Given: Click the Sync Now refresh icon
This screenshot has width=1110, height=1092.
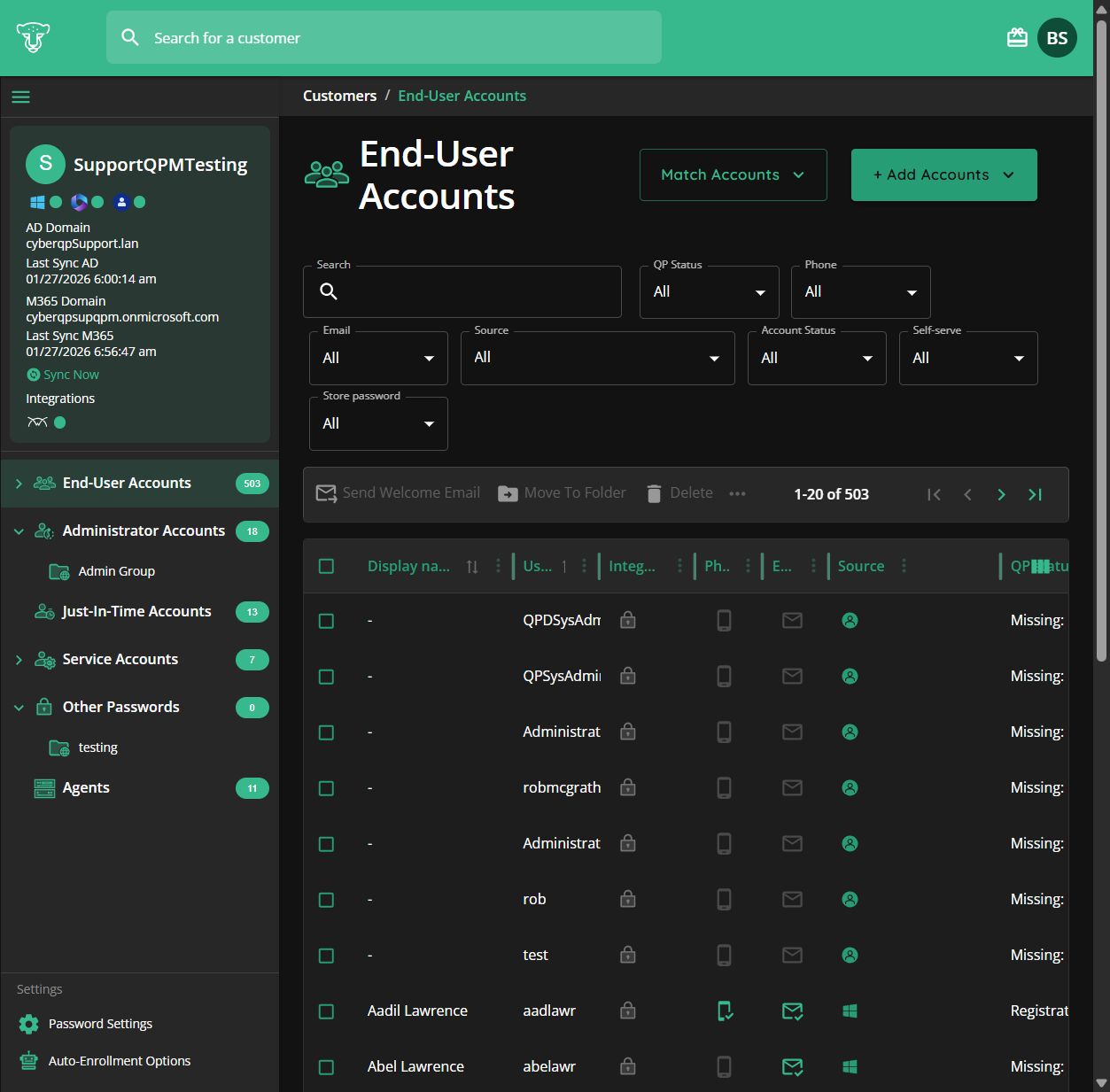Looking at the screenshot, I should pyautogui.click(x=34, y=375).
